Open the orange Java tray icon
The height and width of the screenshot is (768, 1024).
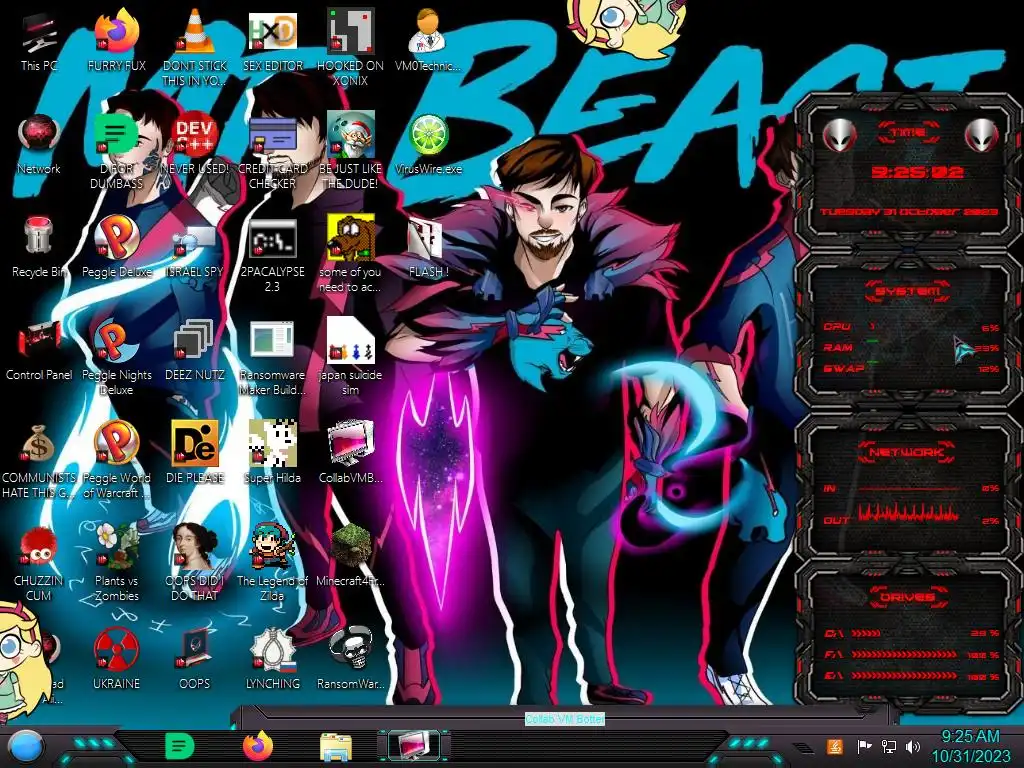tap(835, 746)
